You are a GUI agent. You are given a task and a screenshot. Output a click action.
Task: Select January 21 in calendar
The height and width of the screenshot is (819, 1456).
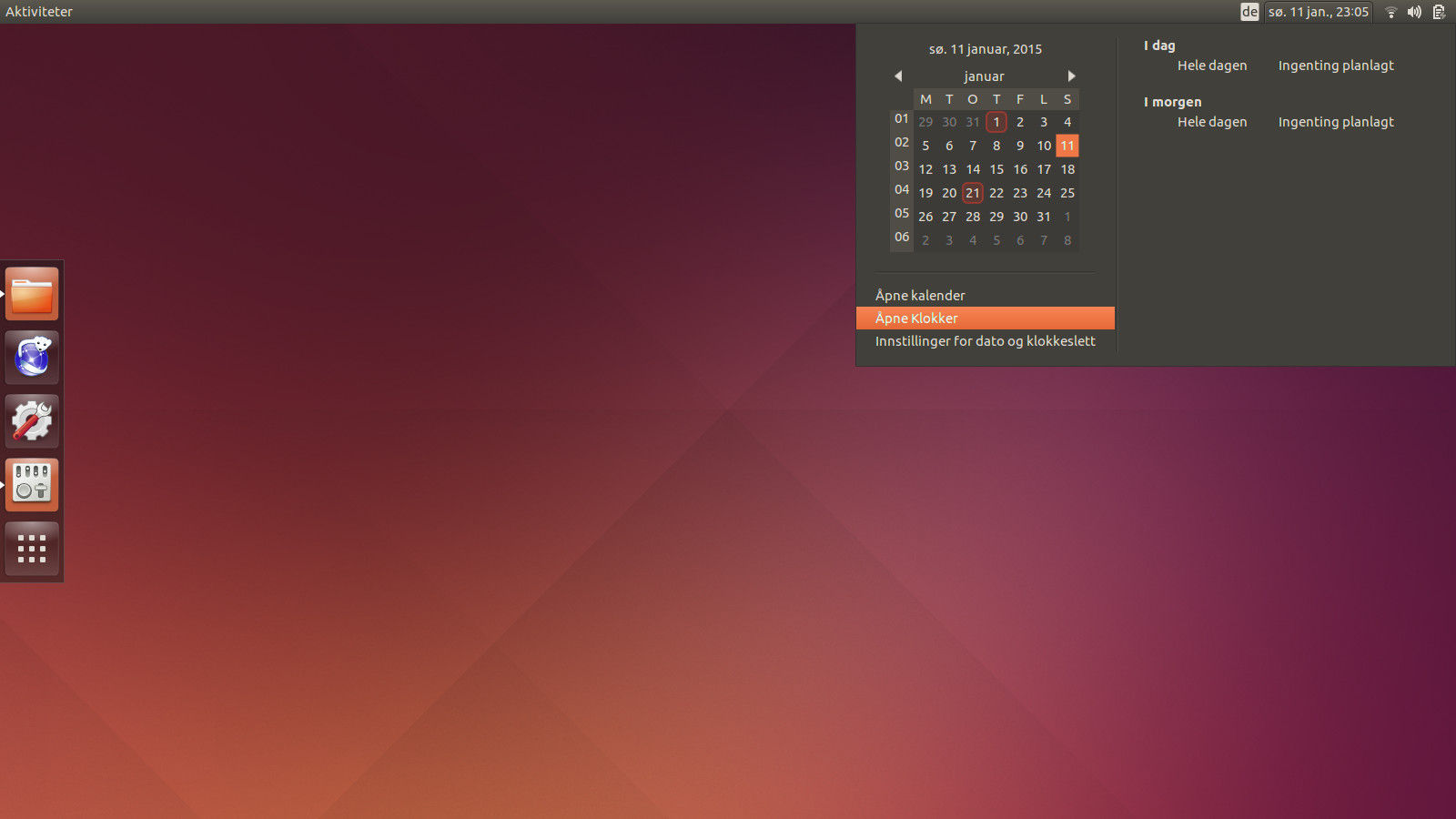[973, 193]
